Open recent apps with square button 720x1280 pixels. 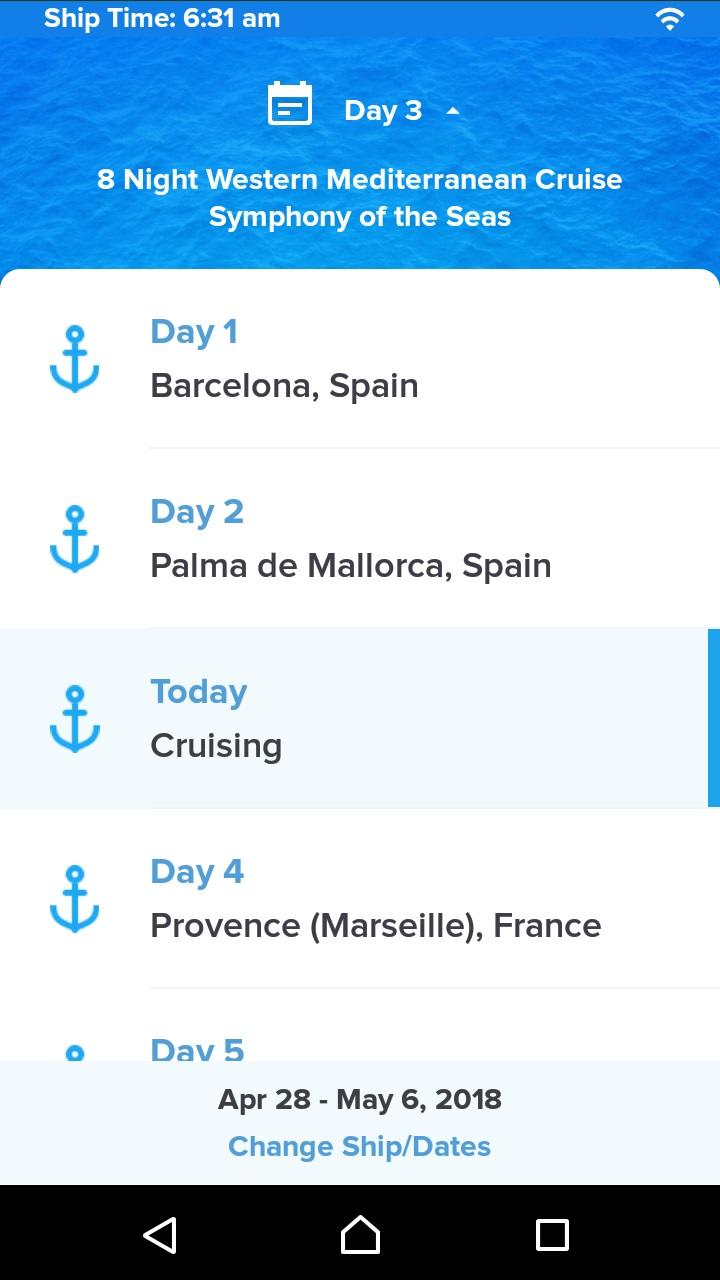[552, 1234]
